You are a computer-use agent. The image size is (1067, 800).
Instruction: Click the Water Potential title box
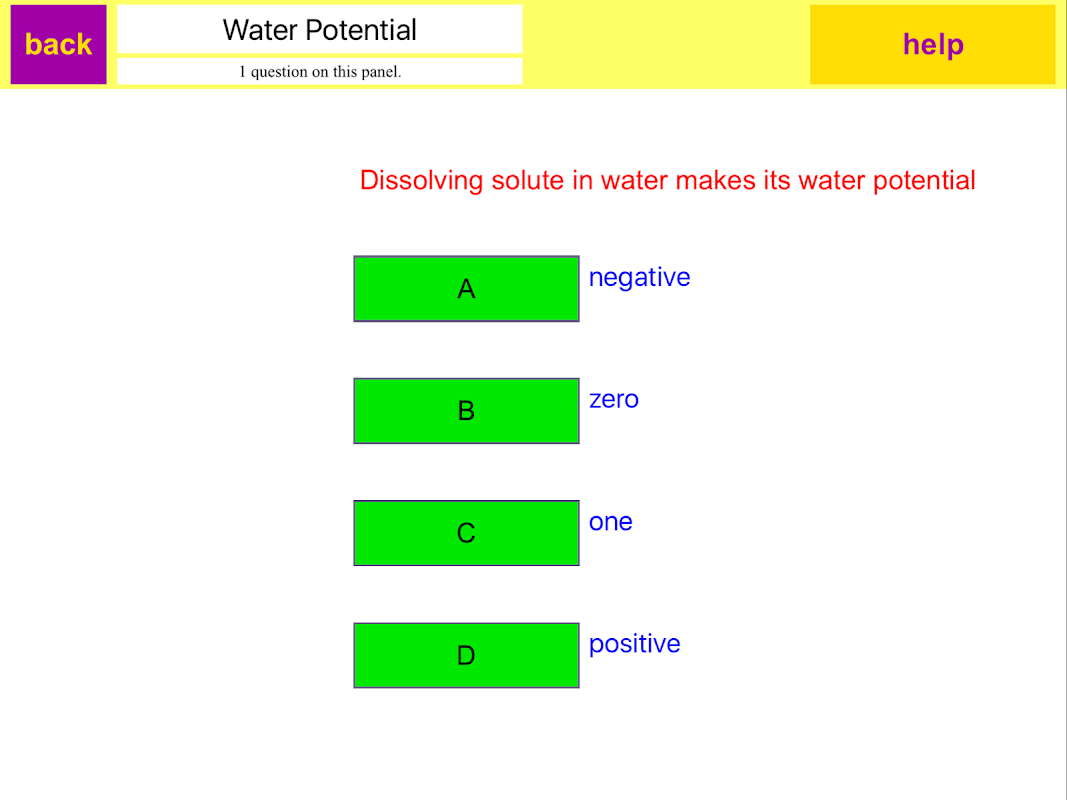[320, 30]
